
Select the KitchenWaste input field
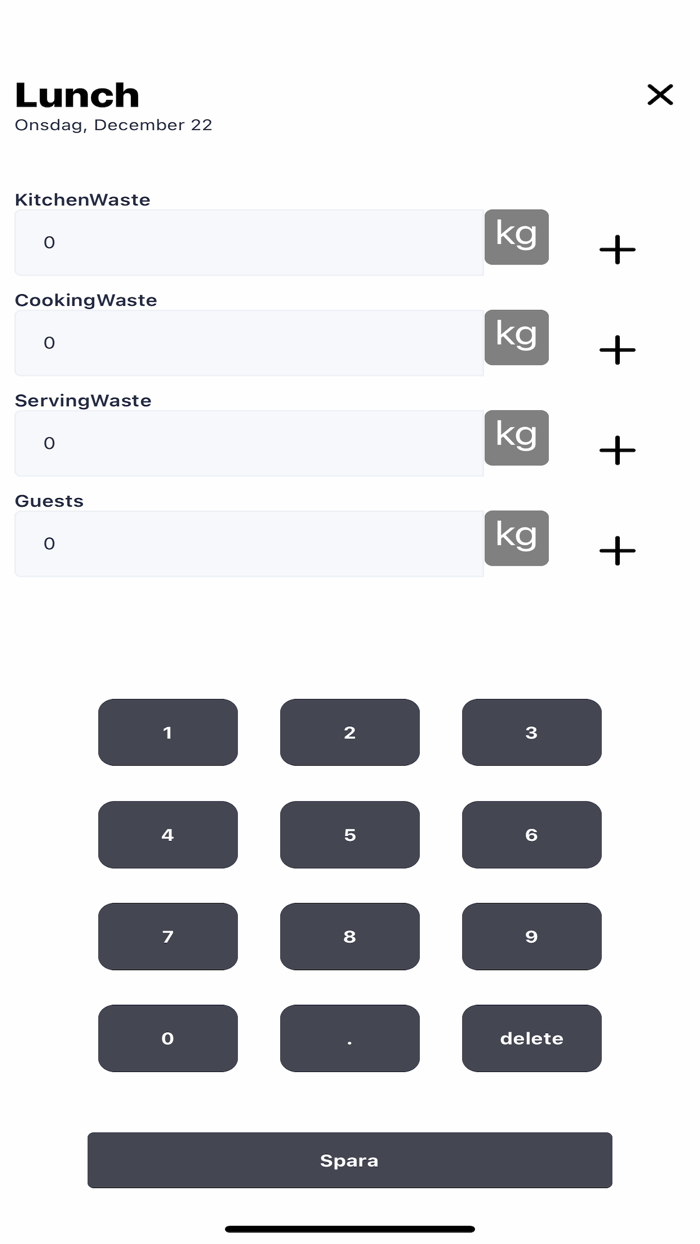coord(248,242)
